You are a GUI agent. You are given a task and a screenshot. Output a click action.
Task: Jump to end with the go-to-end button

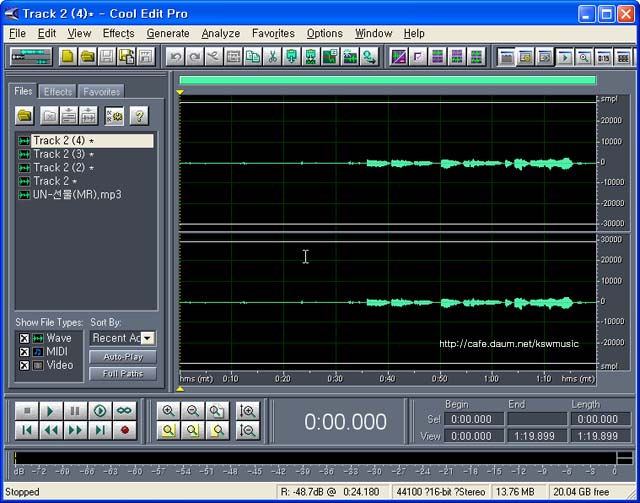point(100,430)
